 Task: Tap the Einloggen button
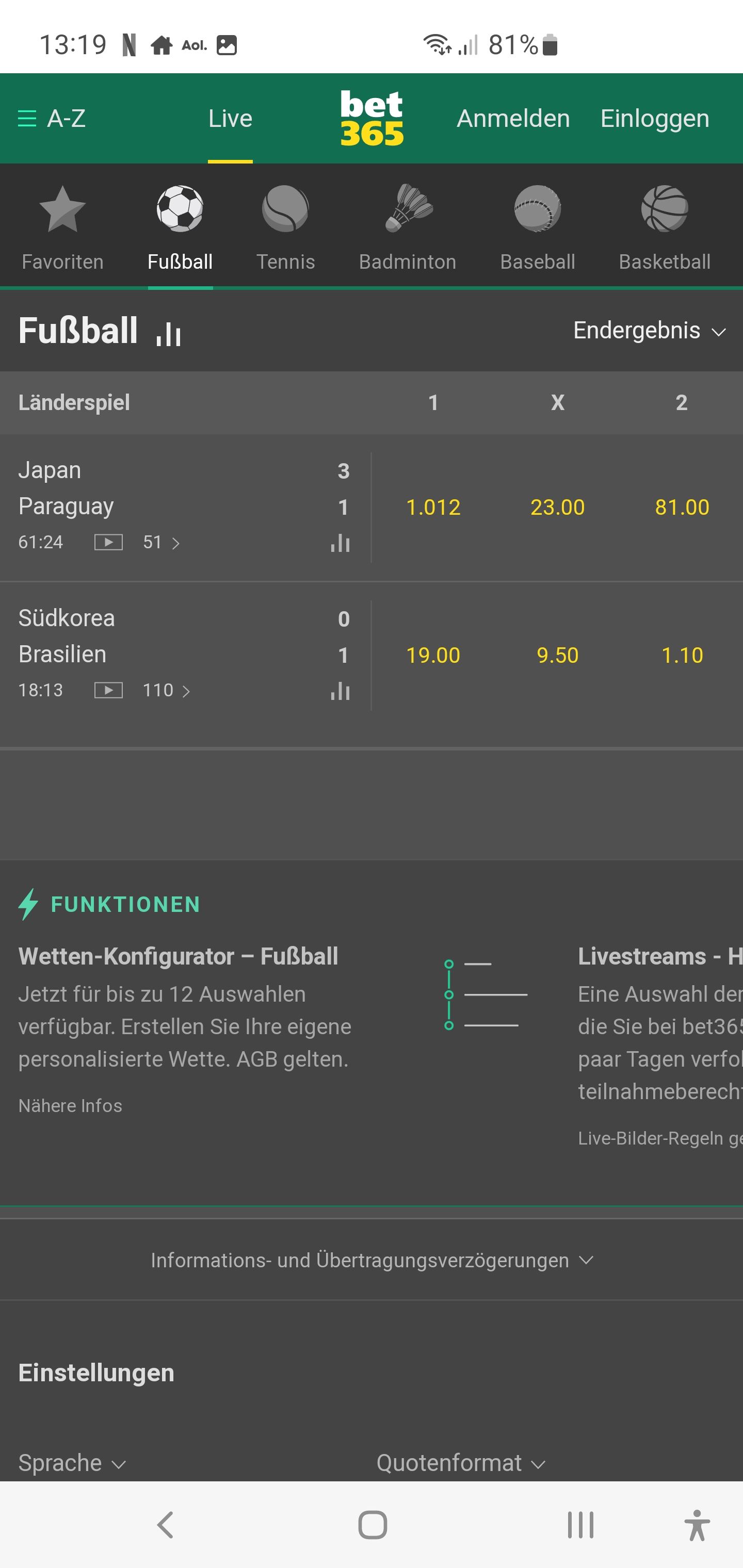tap(655, 118)
